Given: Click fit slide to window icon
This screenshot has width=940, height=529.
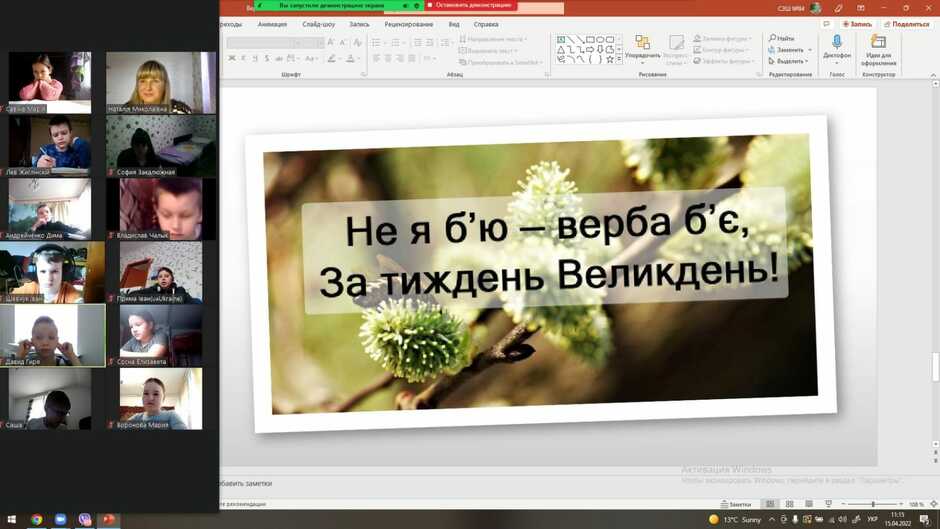Looking at the screenshot, I should (933, 504).
